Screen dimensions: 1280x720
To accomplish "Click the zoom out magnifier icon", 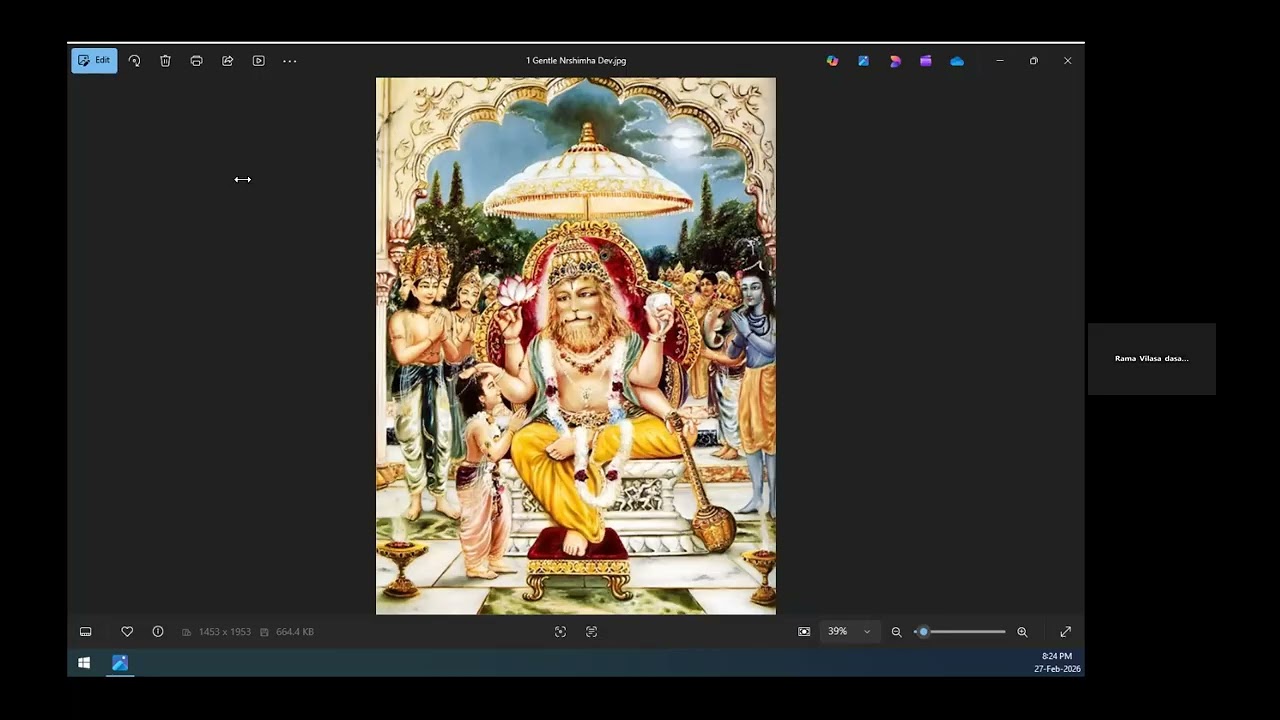I will [x=896, y=632].
